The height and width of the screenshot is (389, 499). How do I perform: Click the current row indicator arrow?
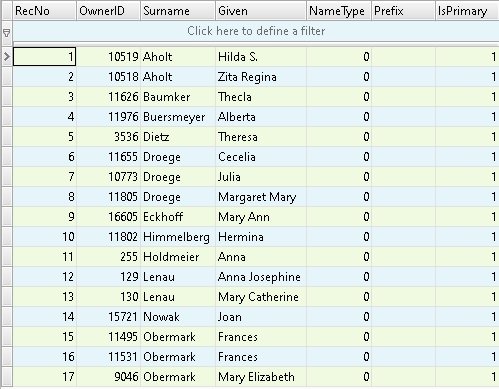(7, 57)
